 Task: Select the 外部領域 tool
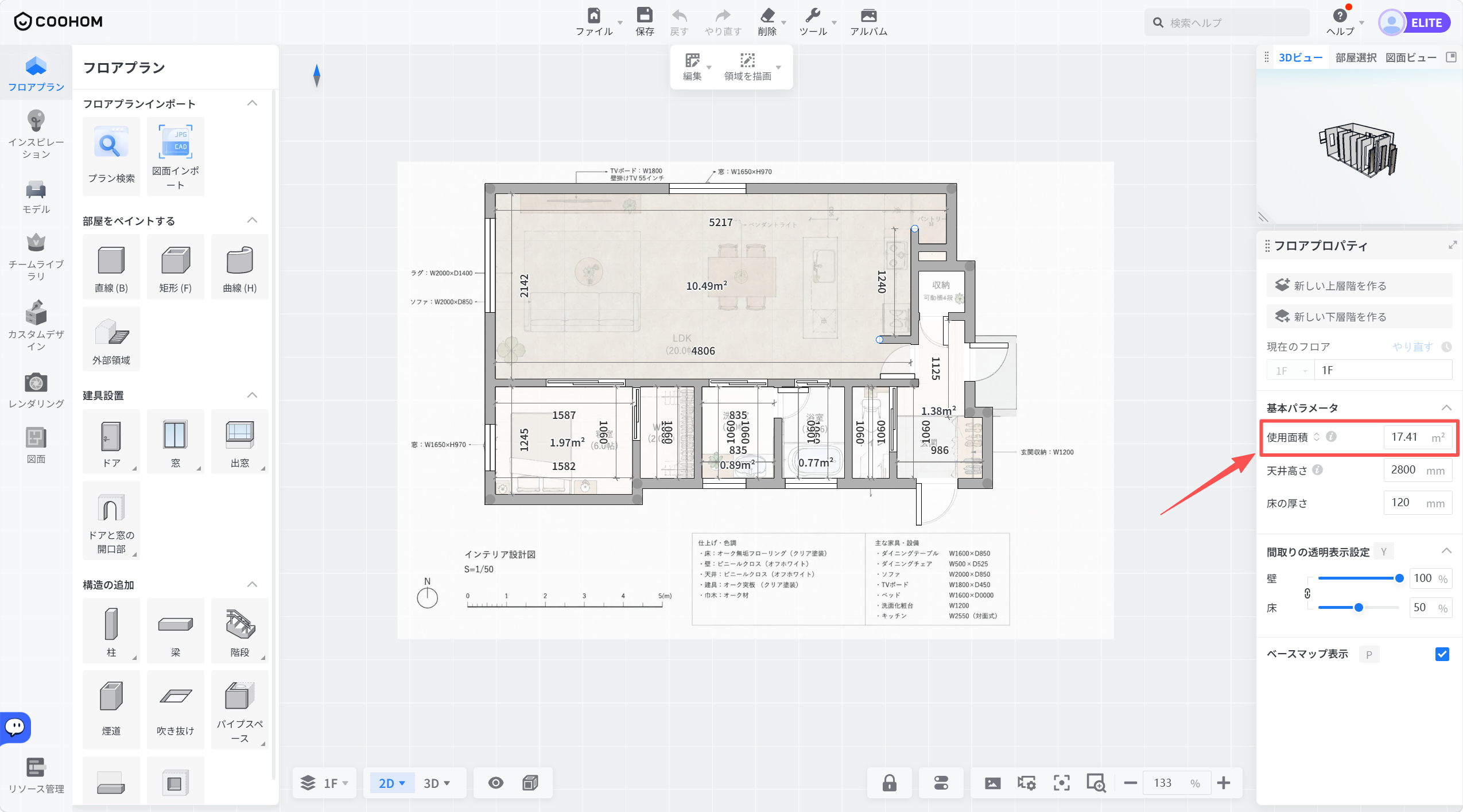coord(111,339)
